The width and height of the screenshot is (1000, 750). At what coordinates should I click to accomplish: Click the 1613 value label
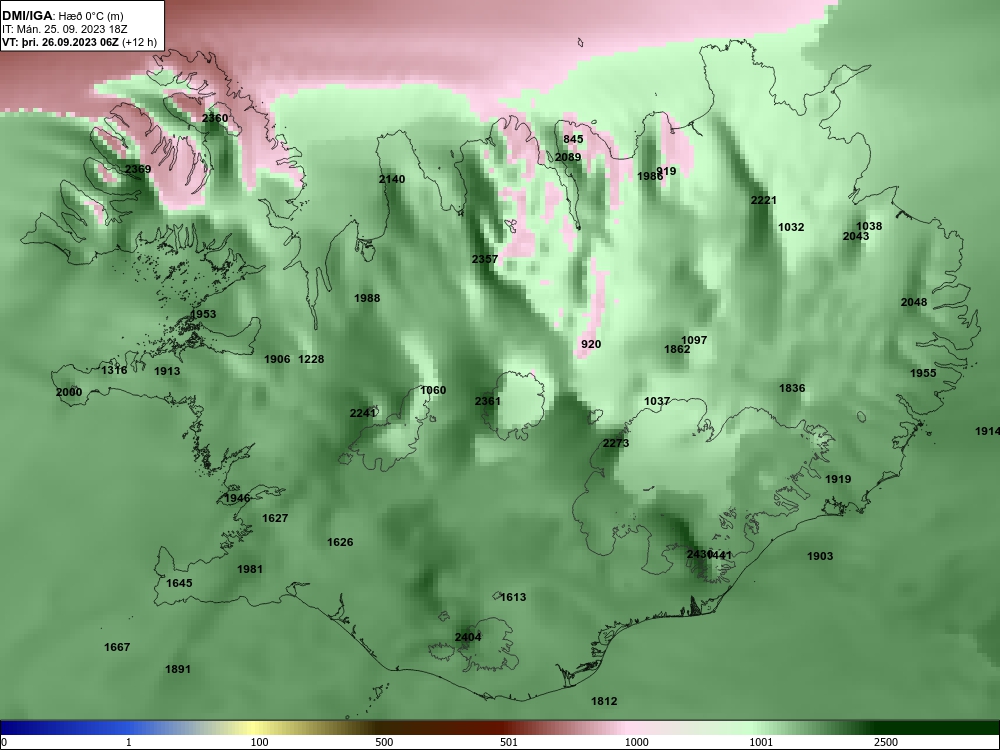(513, 597)
